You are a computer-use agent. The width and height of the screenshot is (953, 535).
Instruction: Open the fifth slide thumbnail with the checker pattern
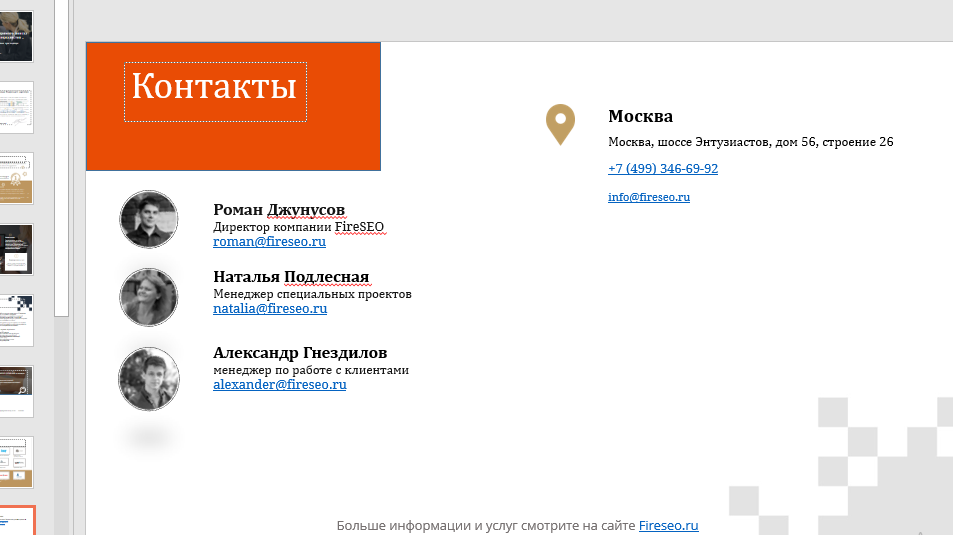pos(16,320)
